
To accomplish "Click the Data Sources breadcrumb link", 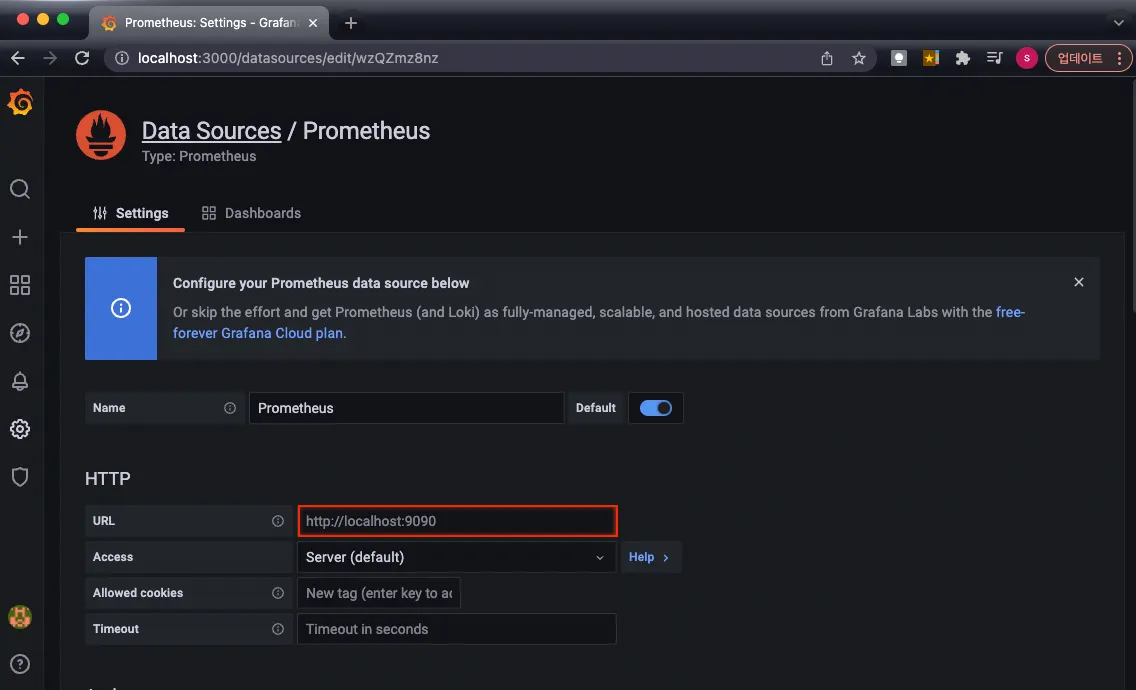I will (x=211, y=131).
